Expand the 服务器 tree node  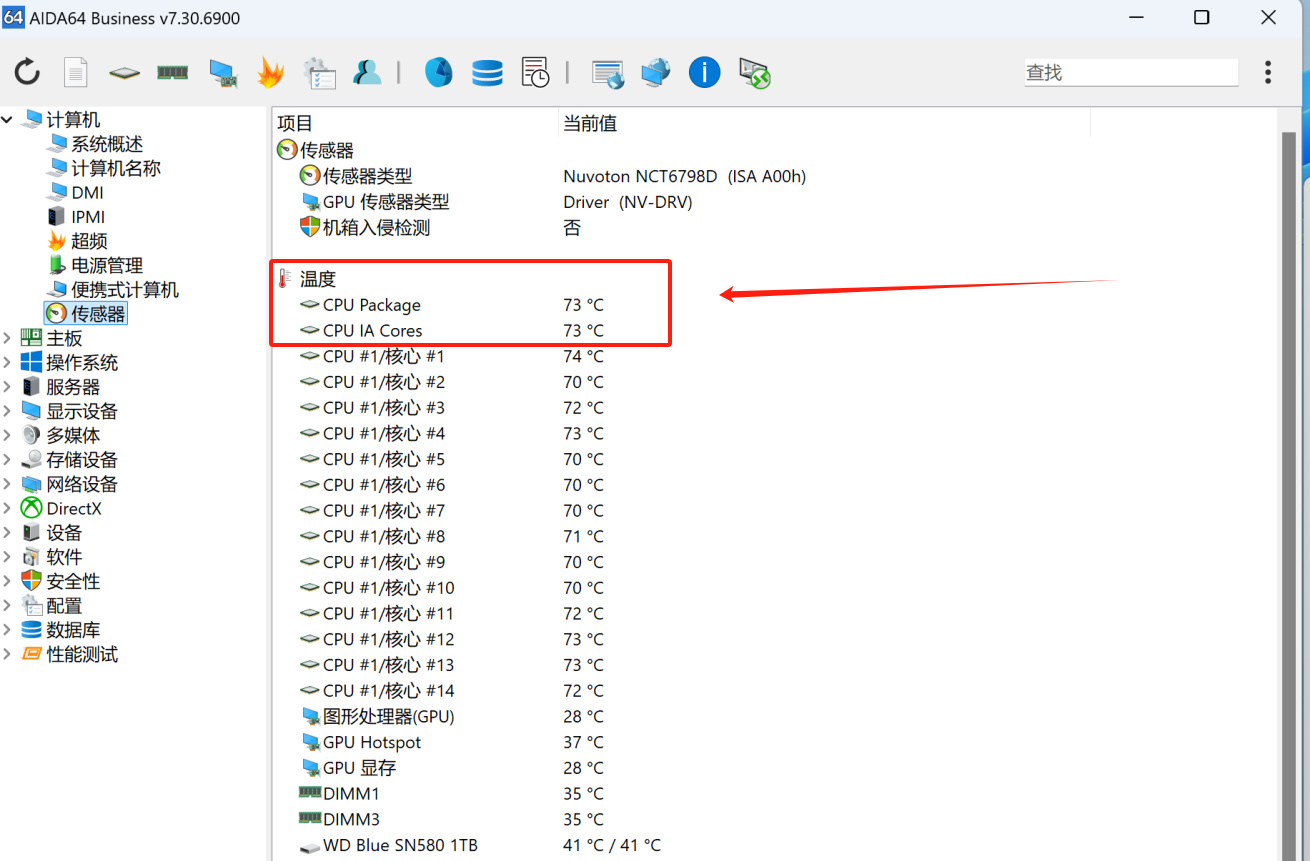click(x=8, y=386)
